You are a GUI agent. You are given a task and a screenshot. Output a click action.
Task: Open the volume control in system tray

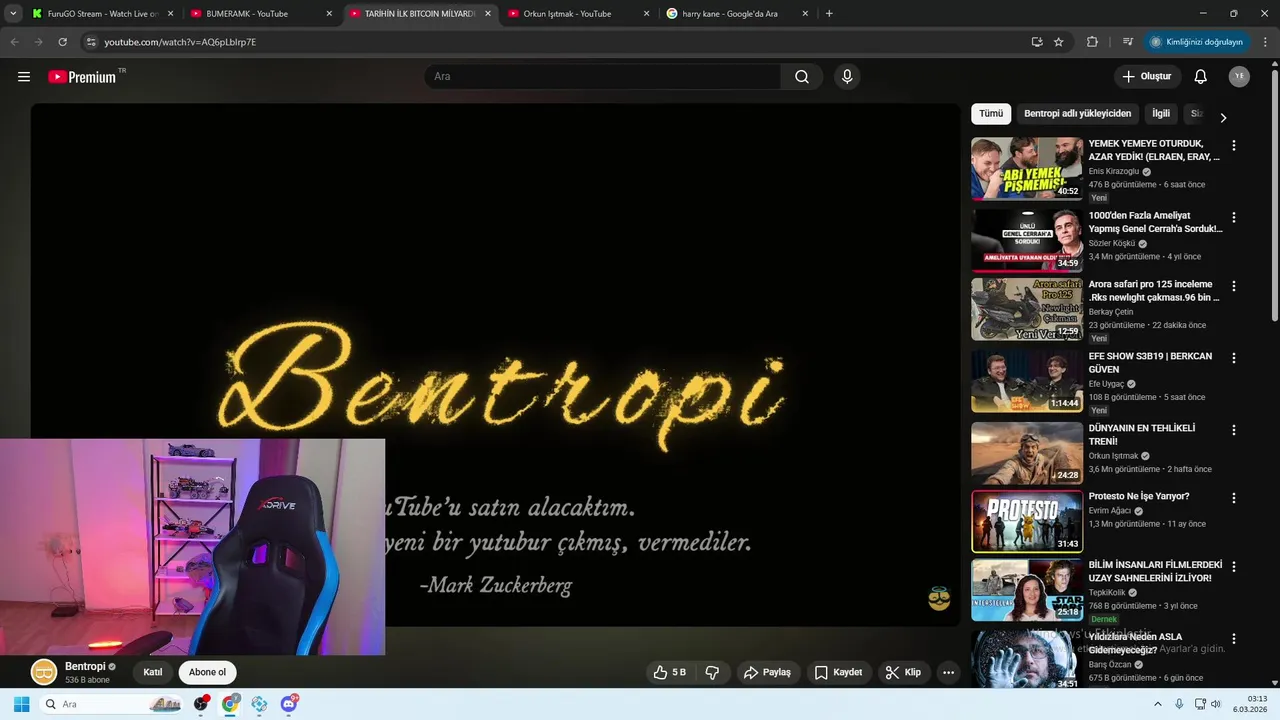[1215, 704]
